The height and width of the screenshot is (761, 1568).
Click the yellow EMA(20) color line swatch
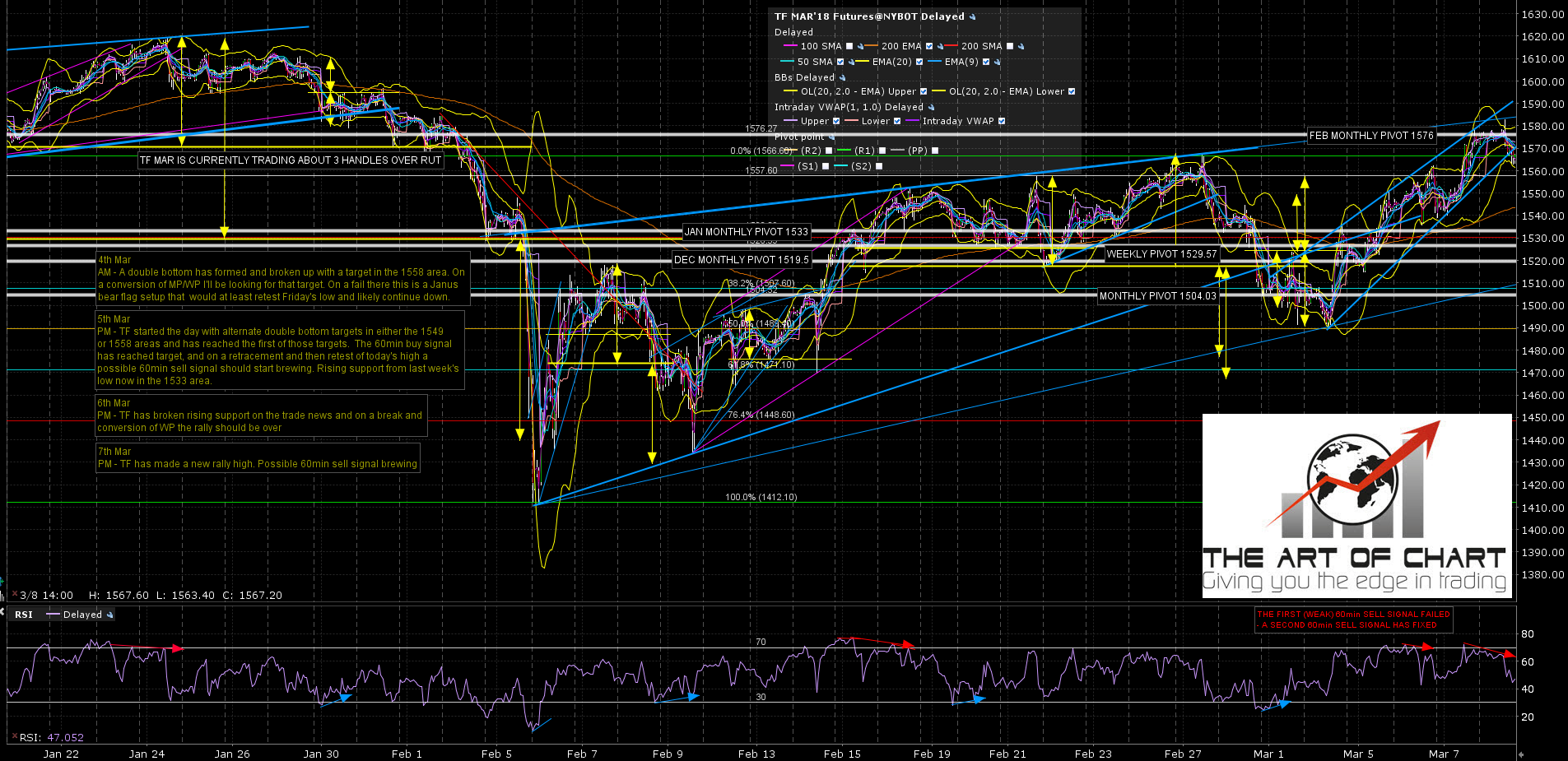[863, 63]
